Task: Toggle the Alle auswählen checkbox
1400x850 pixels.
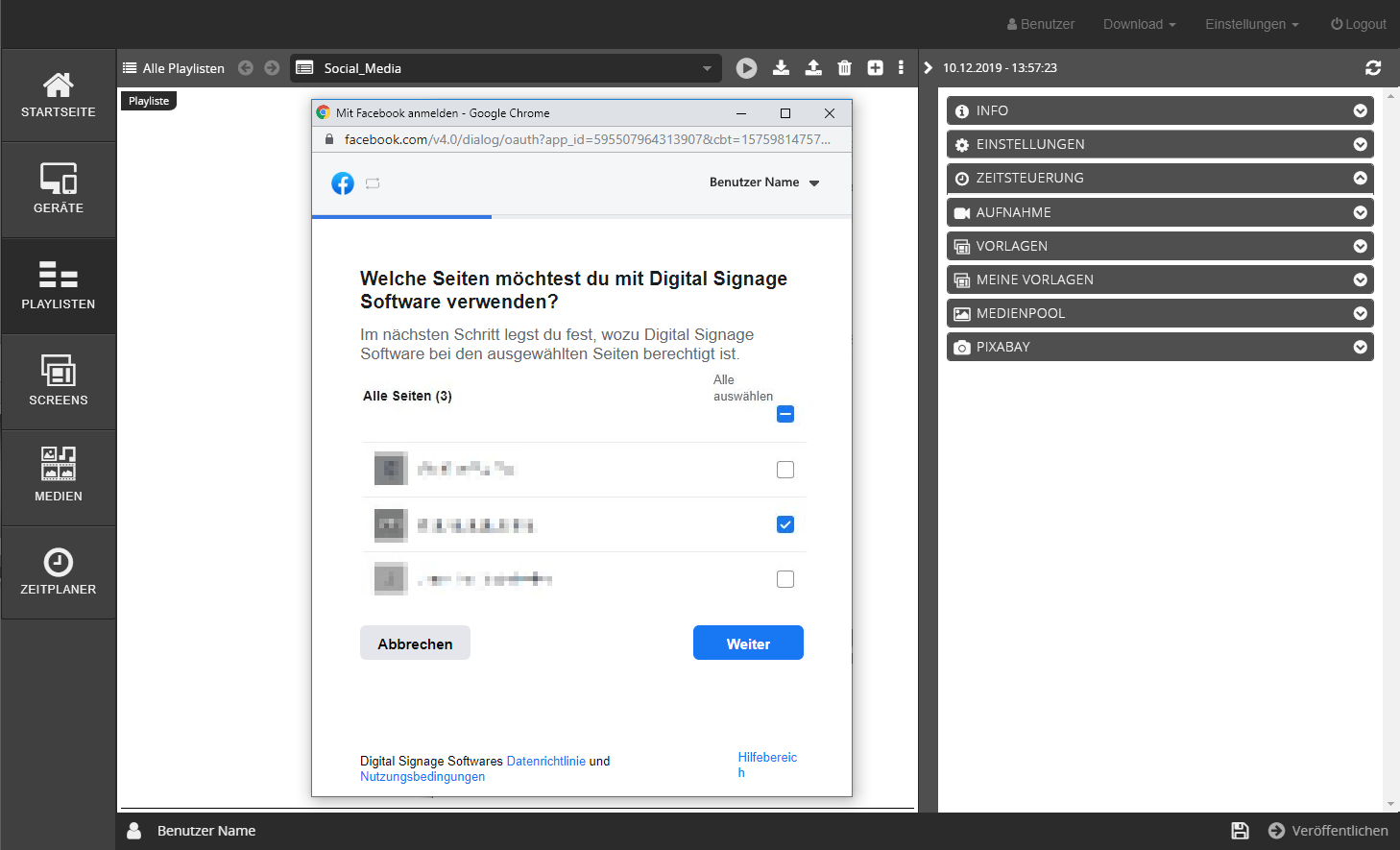Action: [x=785, y=414]
